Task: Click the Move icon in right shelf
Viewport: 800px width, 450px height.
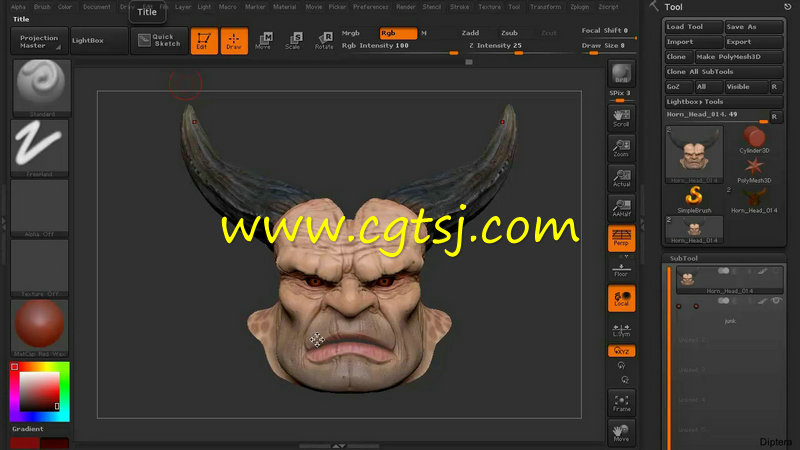Action: 621,433
